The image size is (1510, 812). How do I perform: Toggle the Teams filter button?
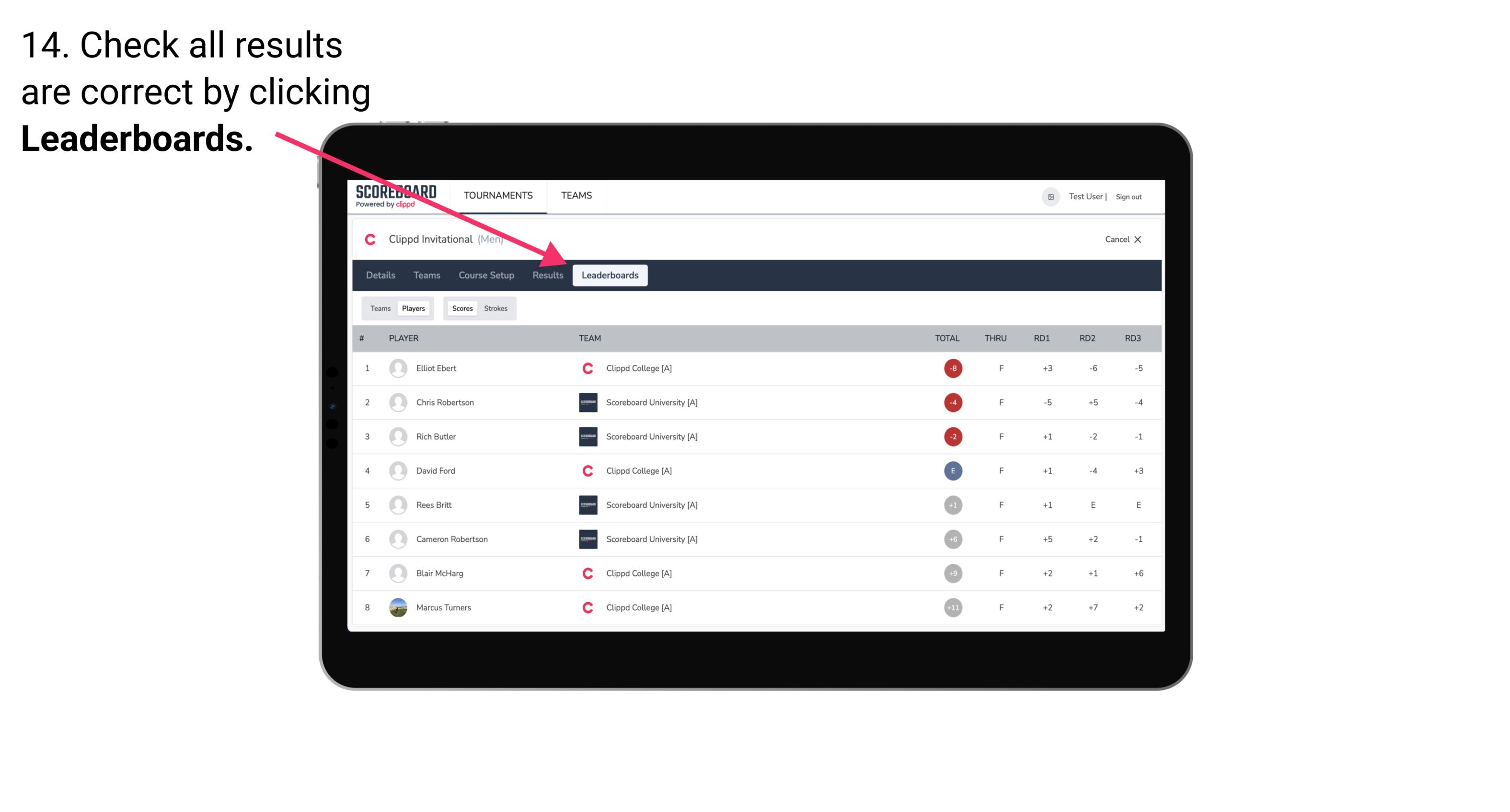[x=378, y=308]
